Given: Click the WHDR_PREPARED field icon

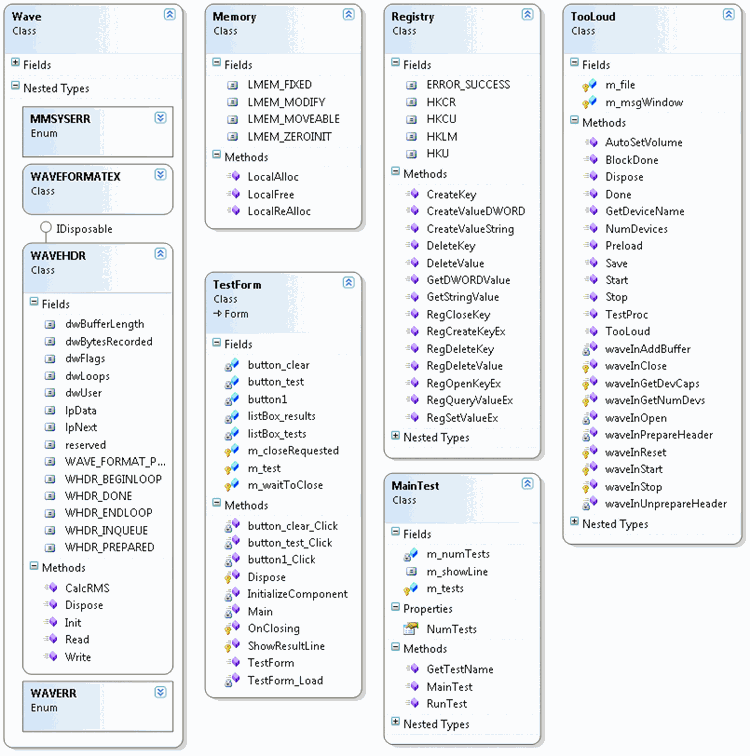Looking at the screenshot, I should (x=50, y=548).
